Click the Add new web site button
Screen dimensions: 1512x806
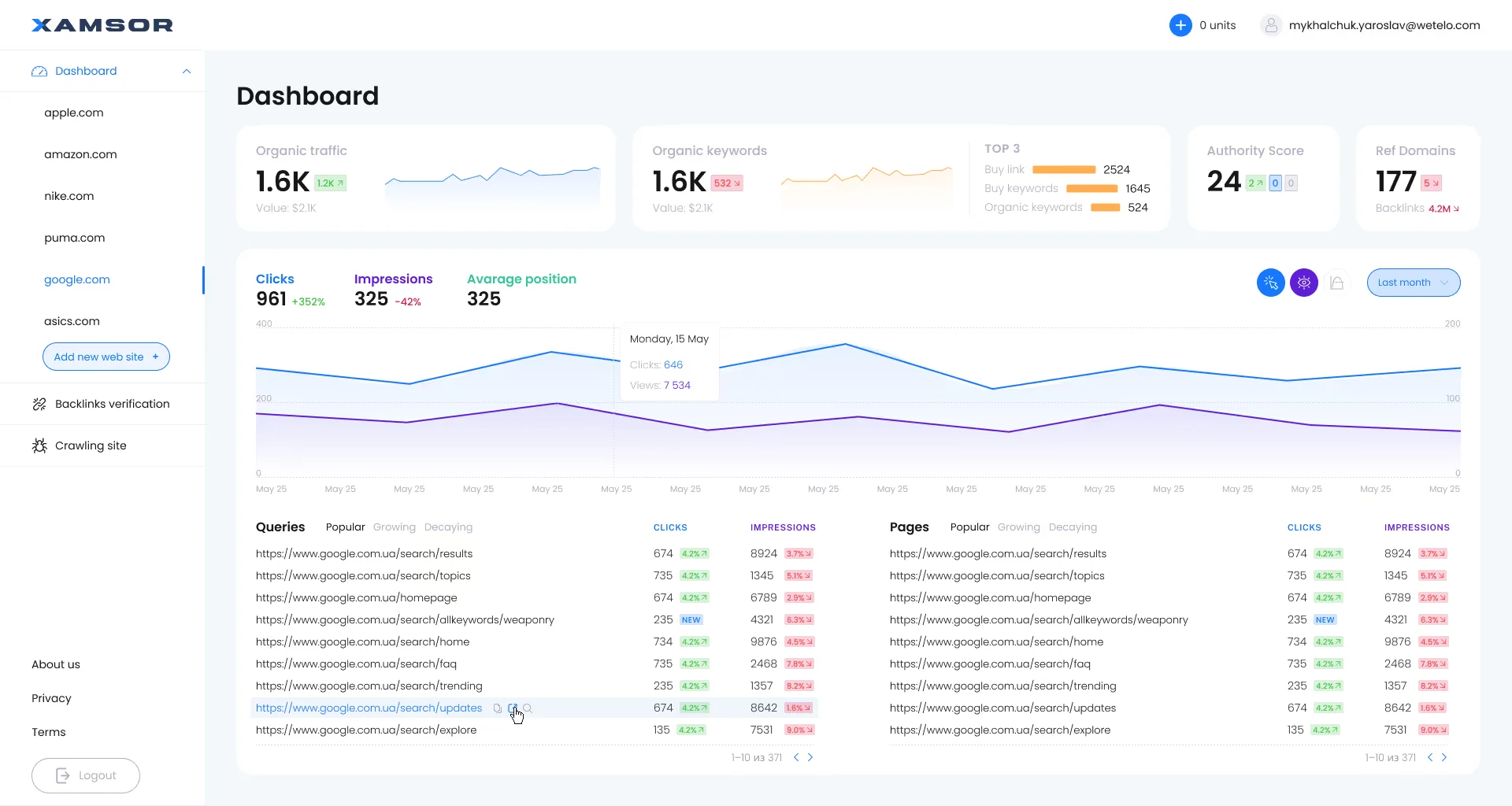coord(106,357)
